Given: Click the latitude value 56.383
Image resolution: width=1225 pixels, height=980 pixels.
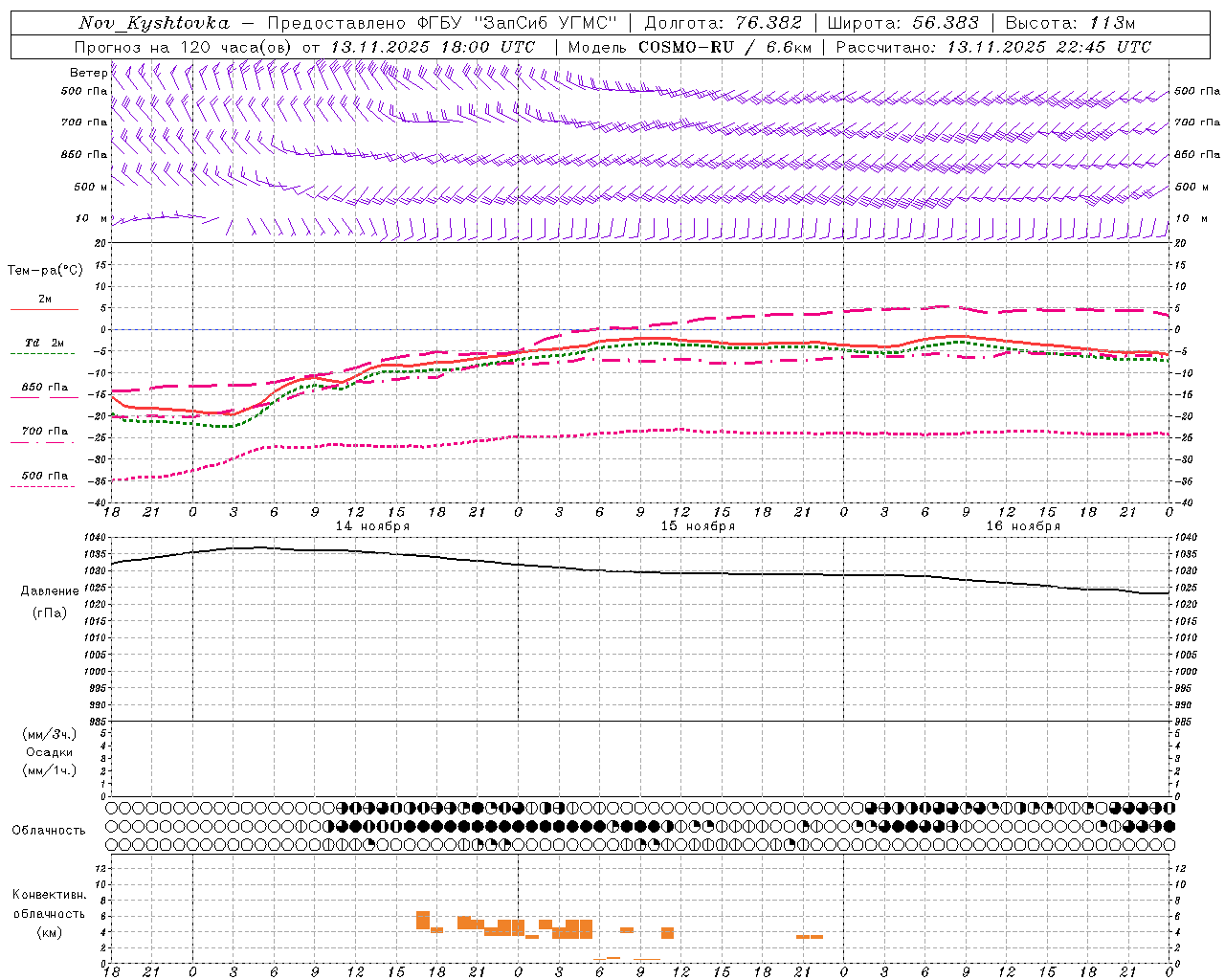Looking at the screenshot, I should coord(945,23).
